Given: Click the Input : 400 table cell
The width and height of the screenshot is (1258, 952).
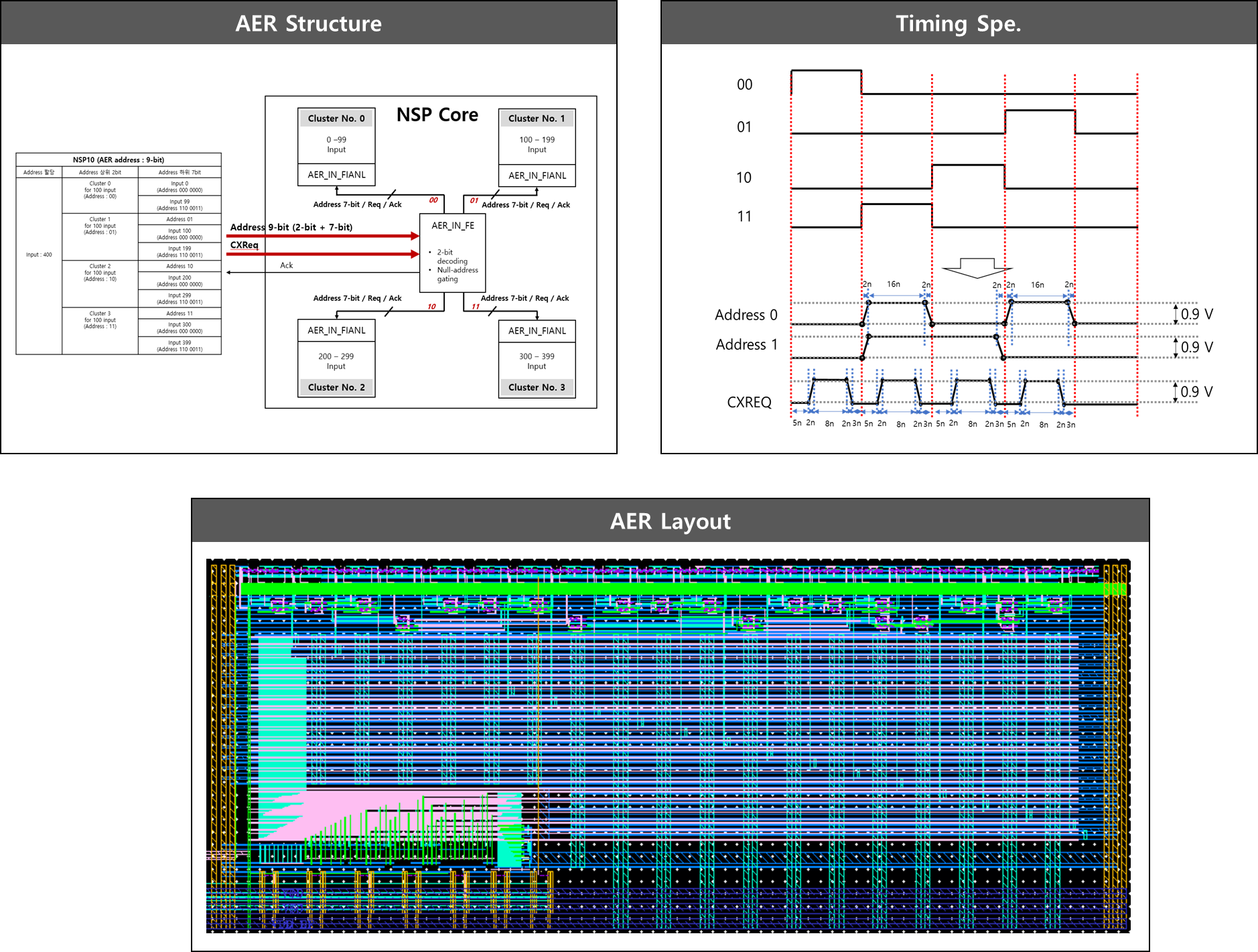Looking at the screenshot, I should [39, 255].
